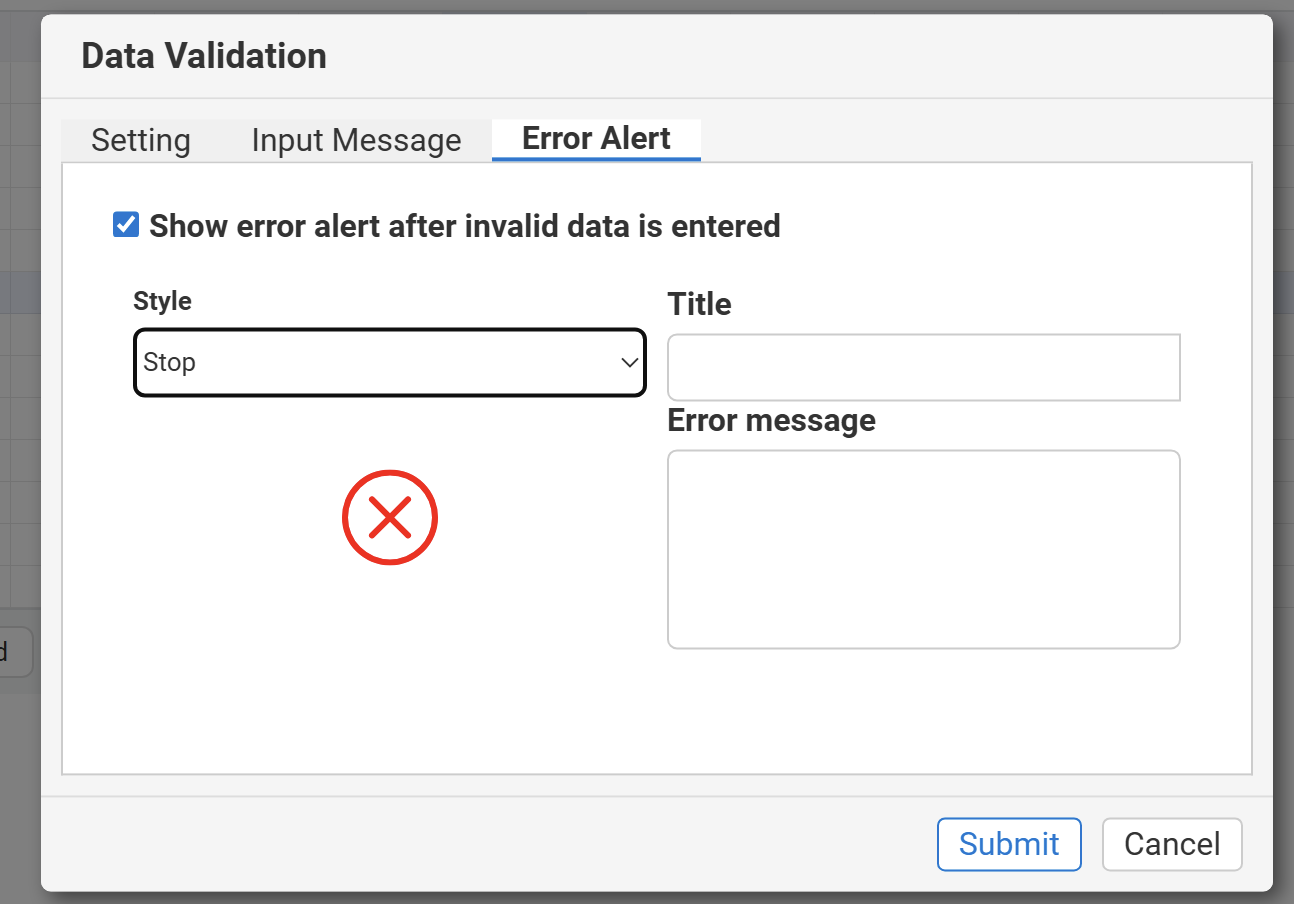Uncheck the show error alert checkbox
This screenshot has width=1294, height=904.
(126, 225)
